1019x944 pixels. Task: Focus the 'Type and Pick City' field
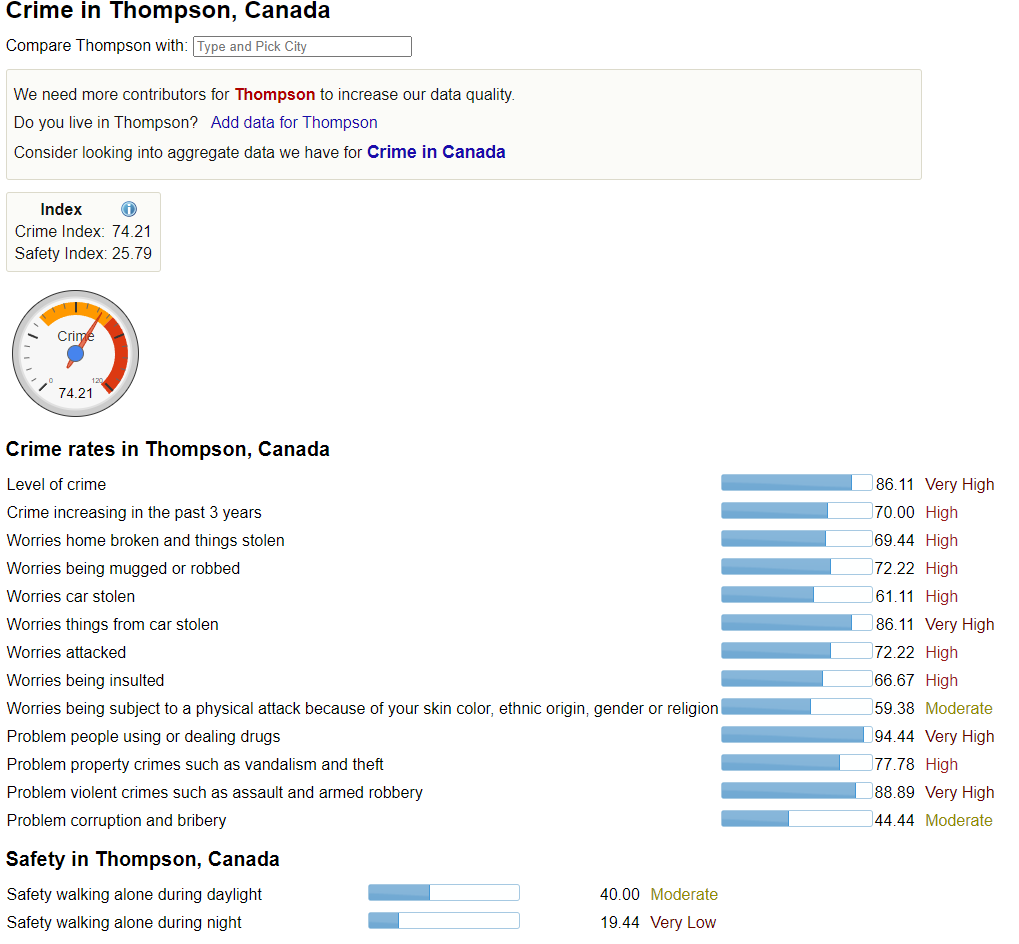click(x=302, y=46)
